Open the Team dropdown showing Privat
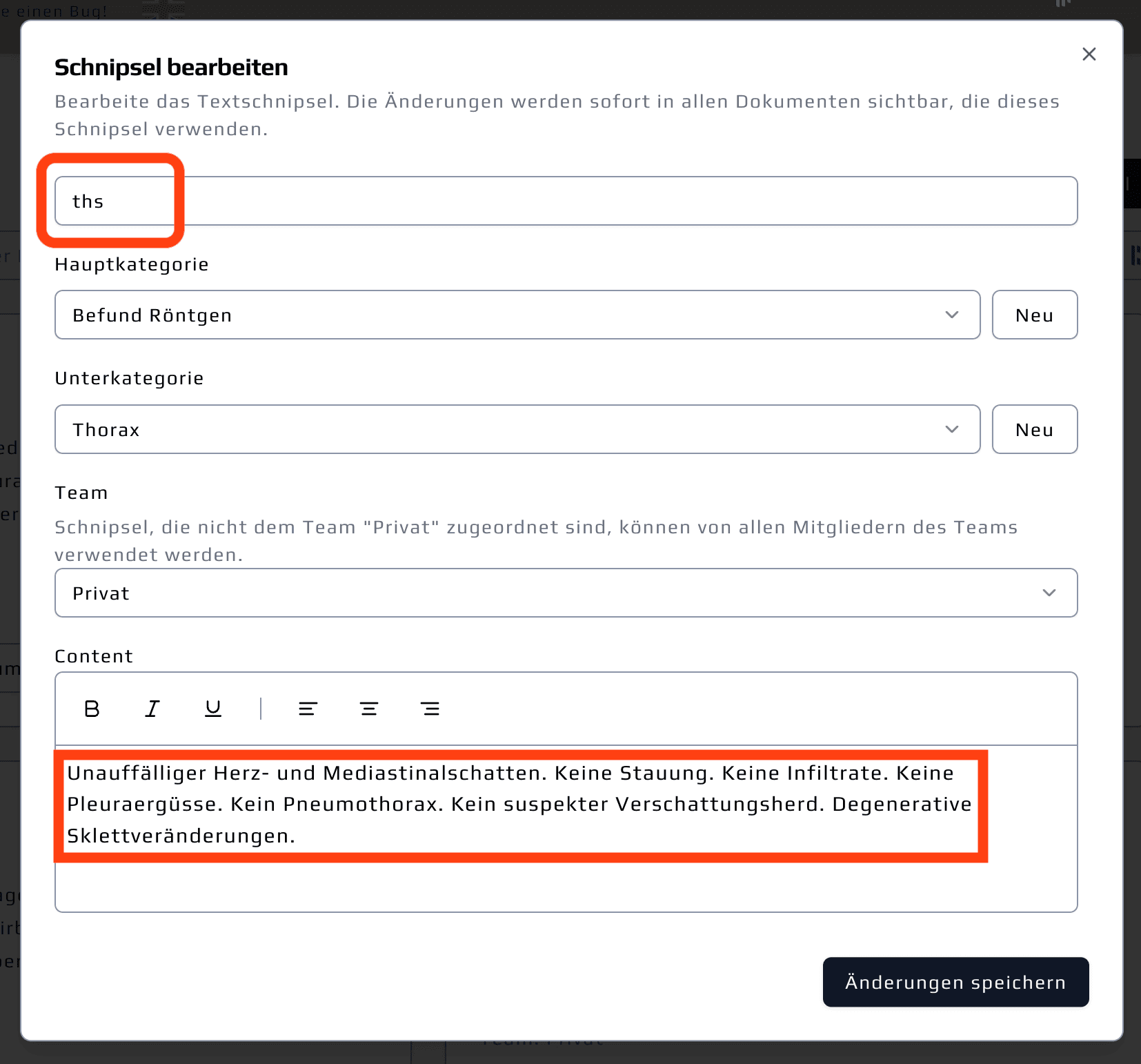This screenshot has width=1141, height=1064. pyautogui.click(x=566, y=593)
